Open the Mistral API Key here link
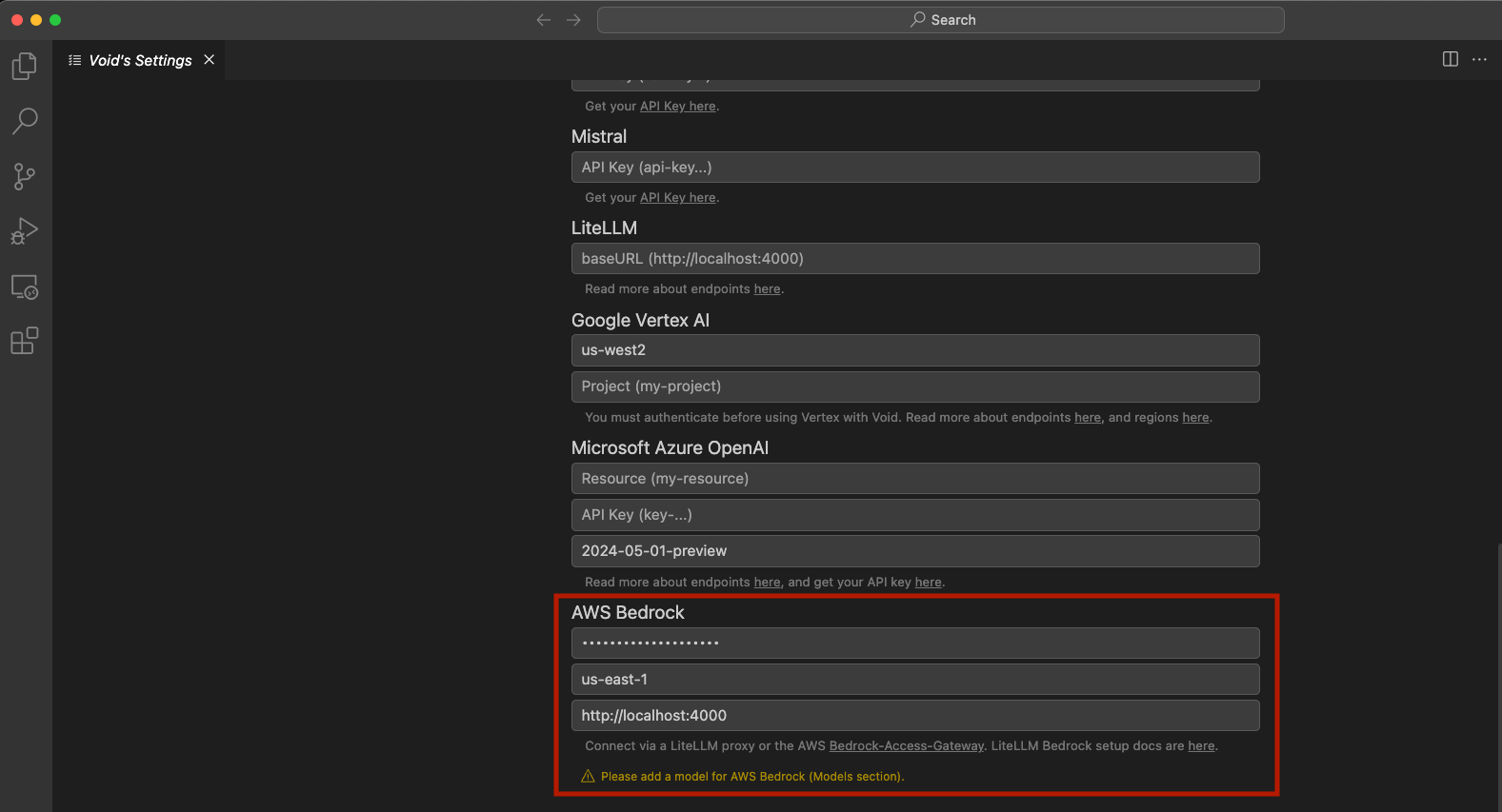Viewport: 1502px width, 812px height. point(678,198)
